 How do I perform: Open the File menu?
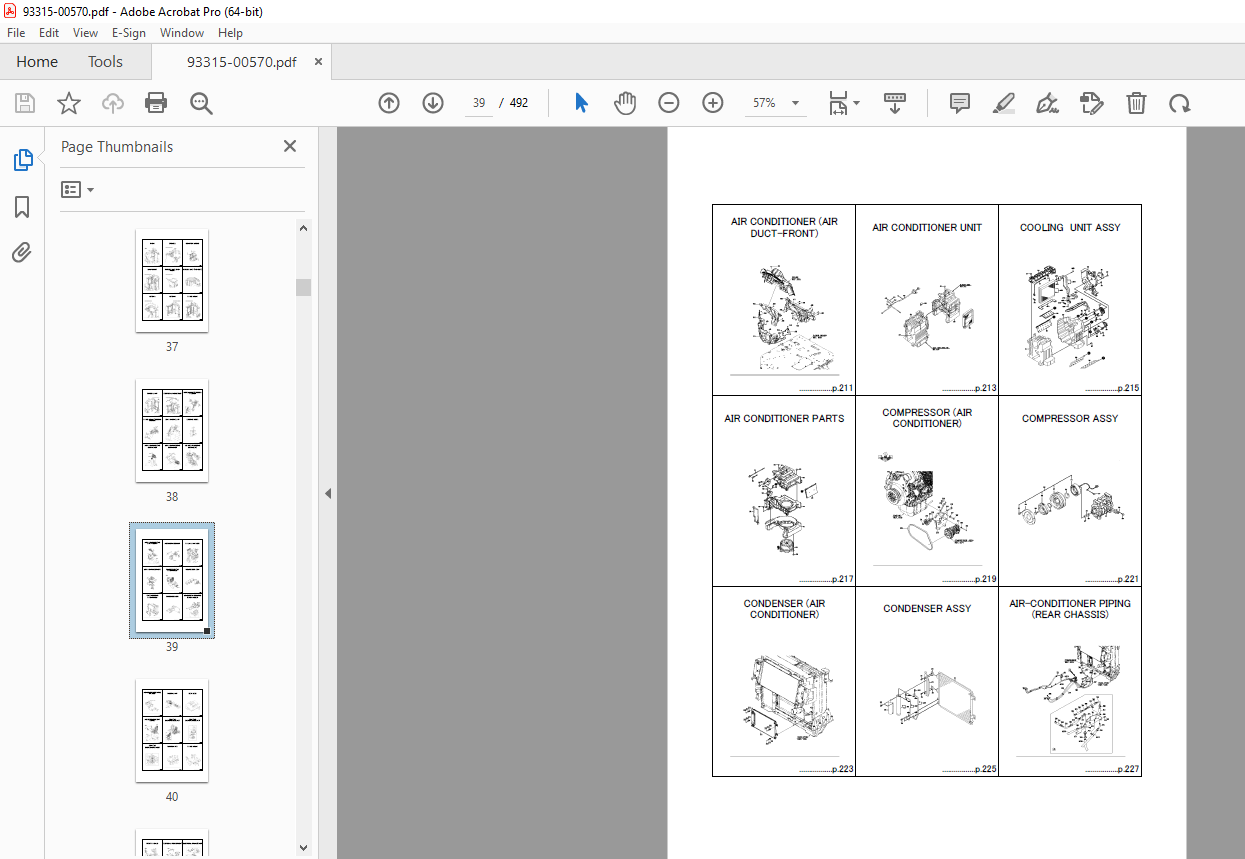click(16, 33)
